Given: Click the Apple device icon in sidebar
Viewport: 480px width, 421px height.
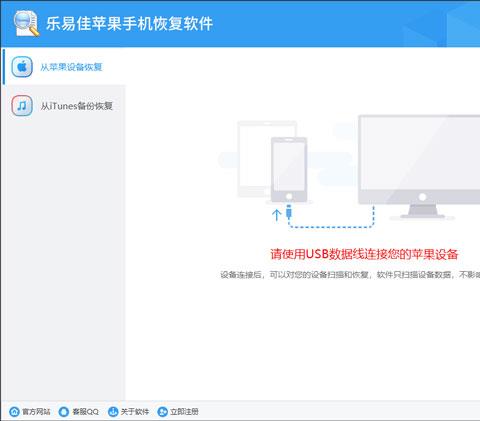Looking at the screenshot, I should click(x=22, y=67).
